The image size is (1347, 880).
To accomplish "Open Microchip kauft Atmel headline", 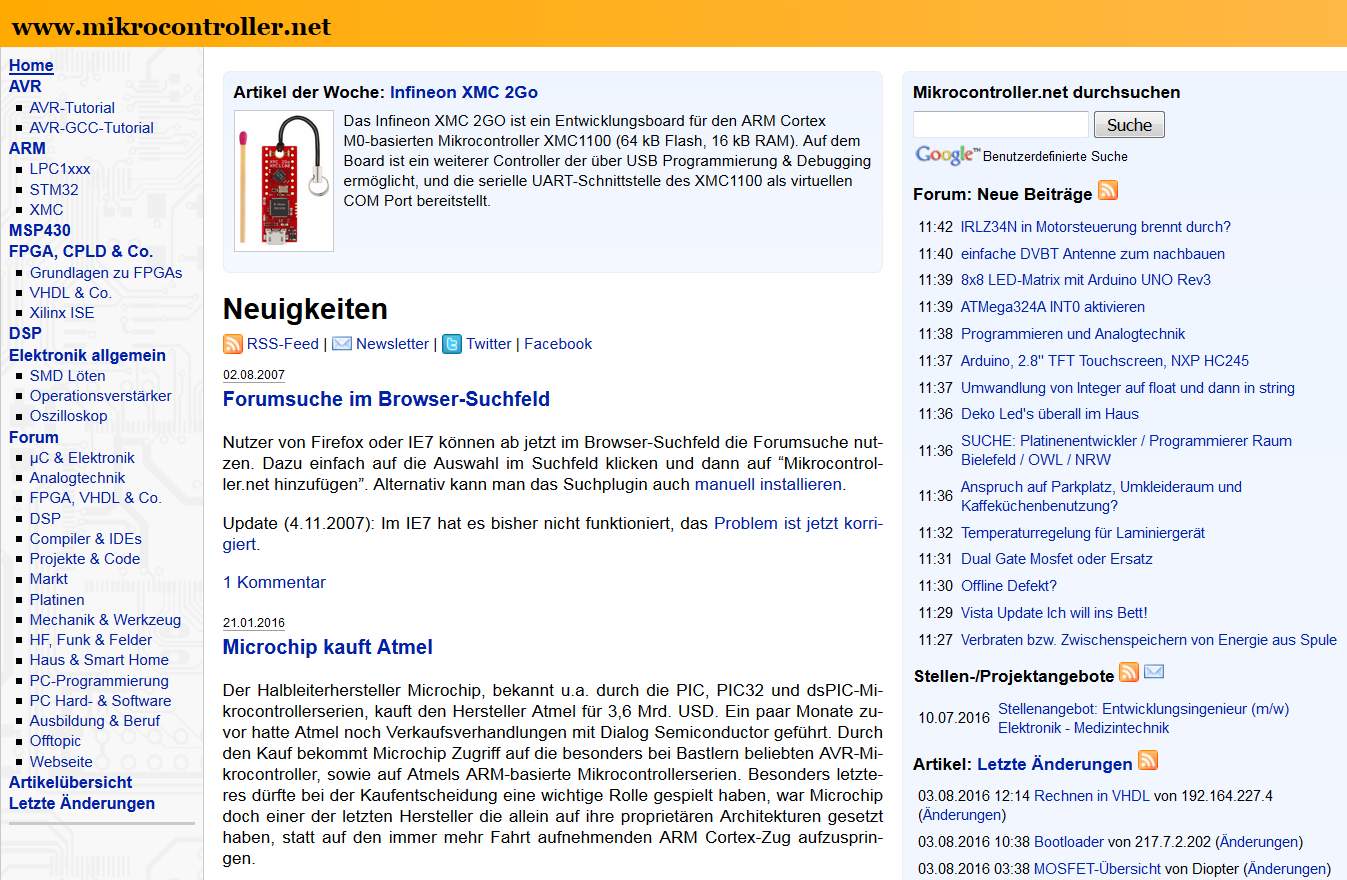I will pyautogui.click(x=328, y=647).
